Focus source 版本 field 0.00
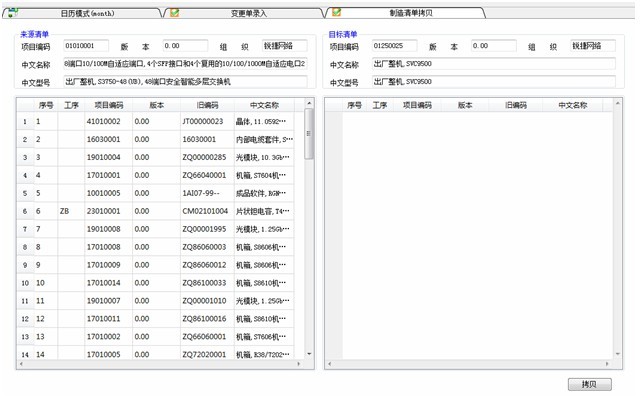The width and height of the screenshot is (641, 399). point(185,46)
